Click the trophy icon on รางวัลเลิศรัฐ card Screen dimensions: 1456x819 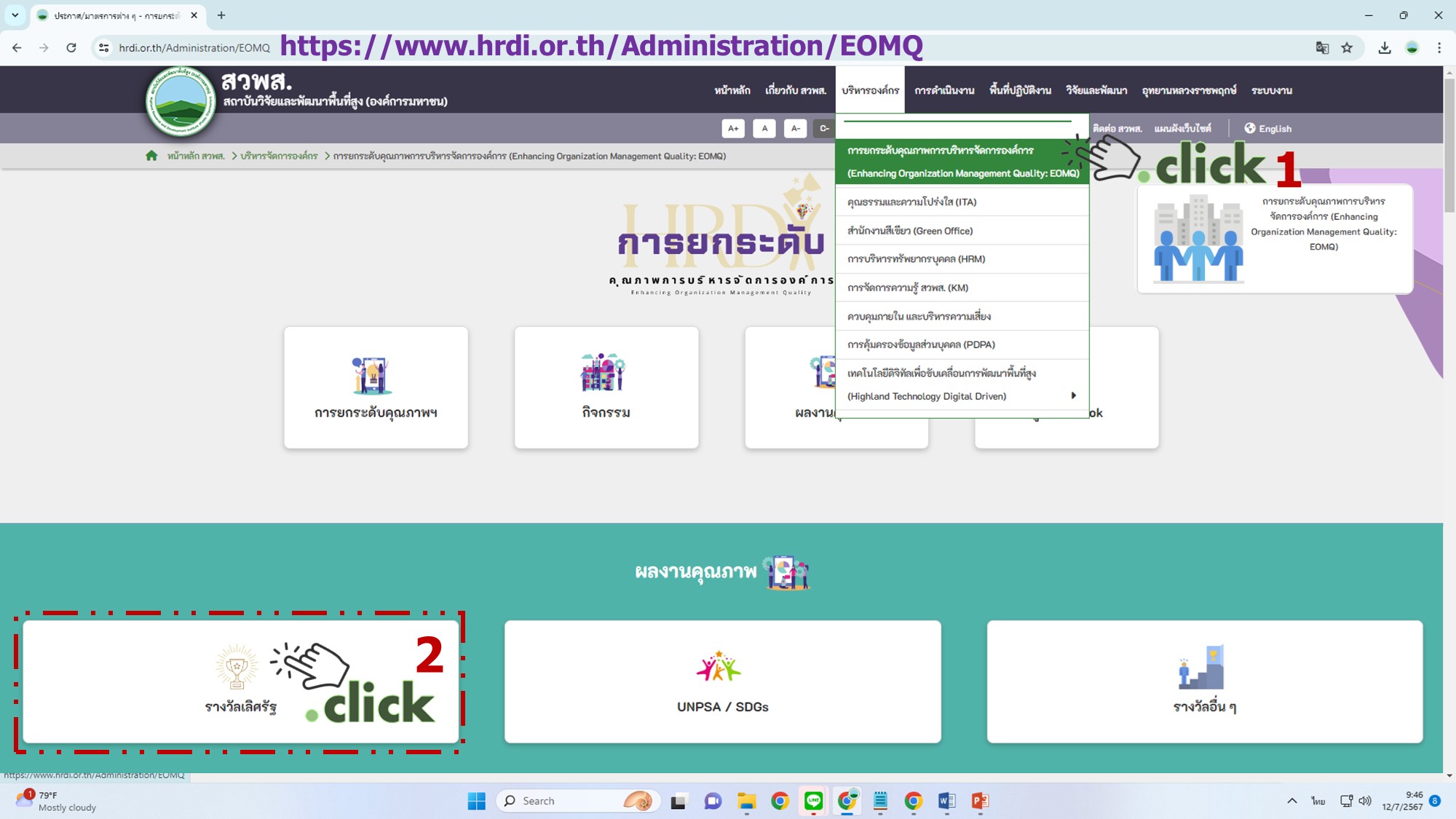pyautogui.click(x=237, y=666)
